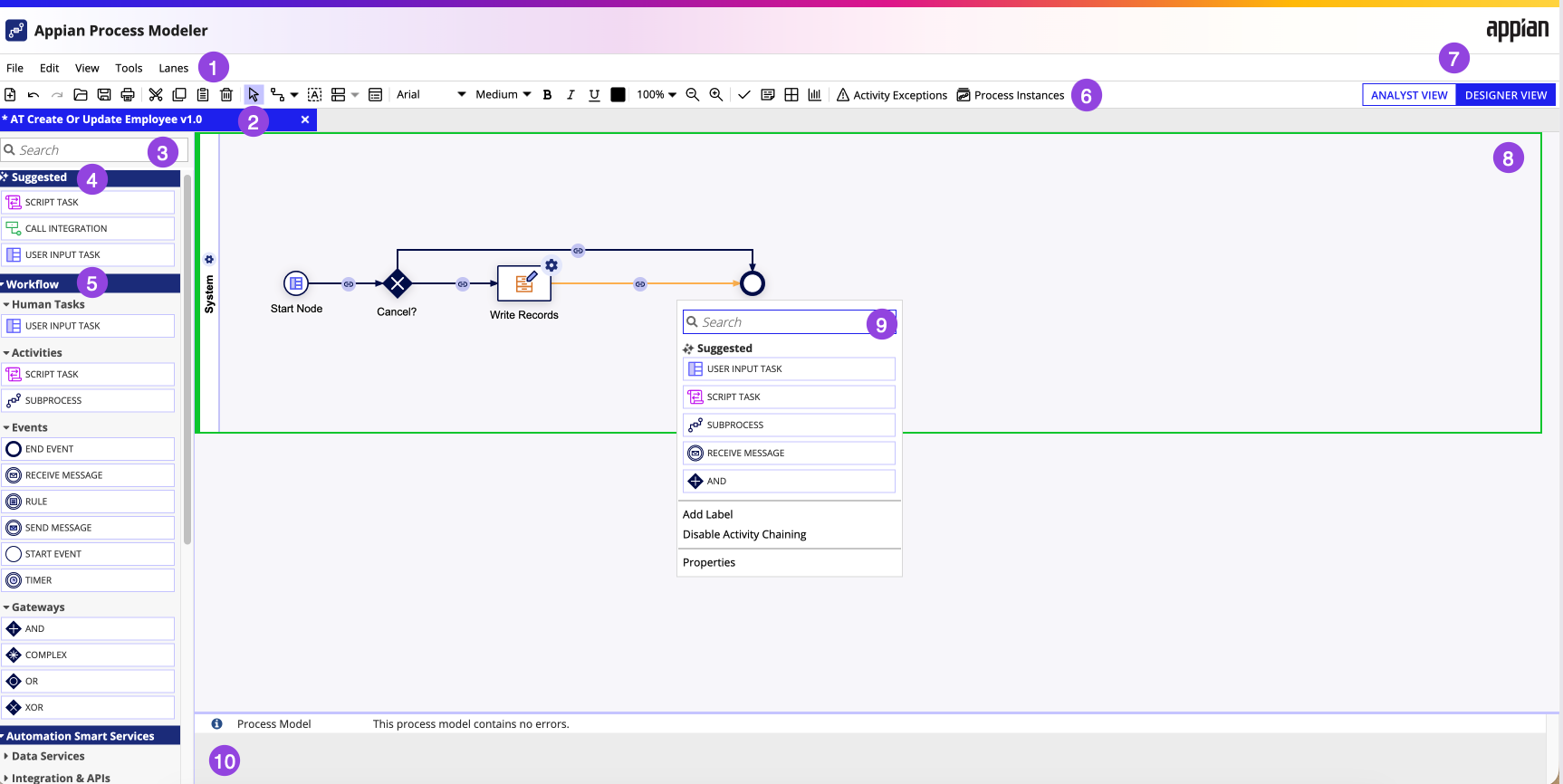The image size is (1563, 784).
Task: Switch to Analyst View
Action: point(1409,95)
